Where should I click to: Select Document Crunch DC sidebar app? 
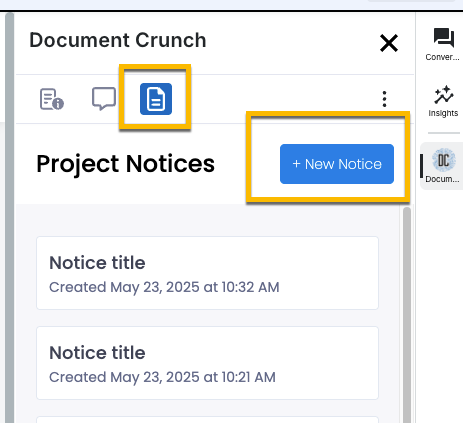point(442,166)
